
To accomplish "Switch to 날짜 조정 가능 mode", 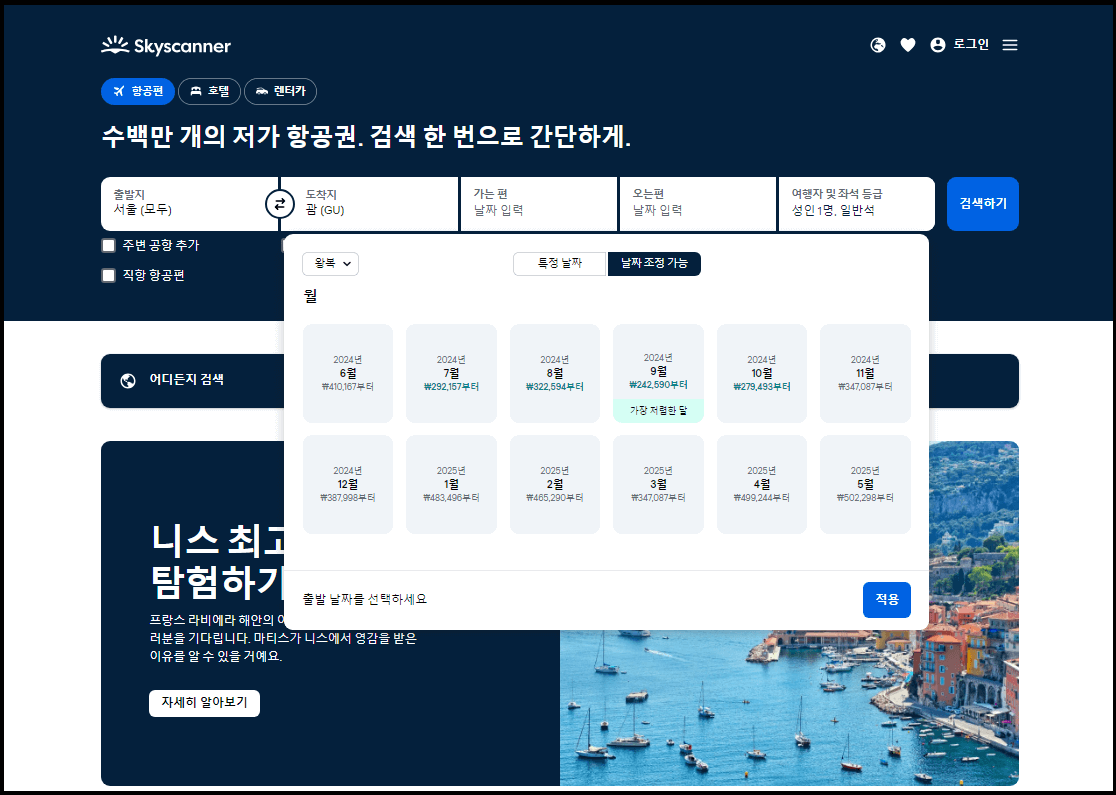I will click(654, 264).
